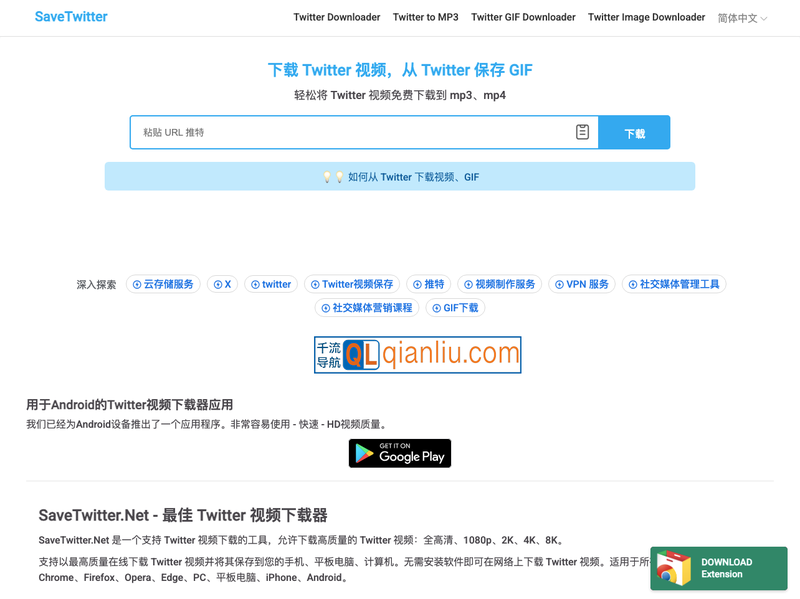Click the clipboard paste icon in the URL field
This screenshot has height=599, width=800.
coord(582,131)
